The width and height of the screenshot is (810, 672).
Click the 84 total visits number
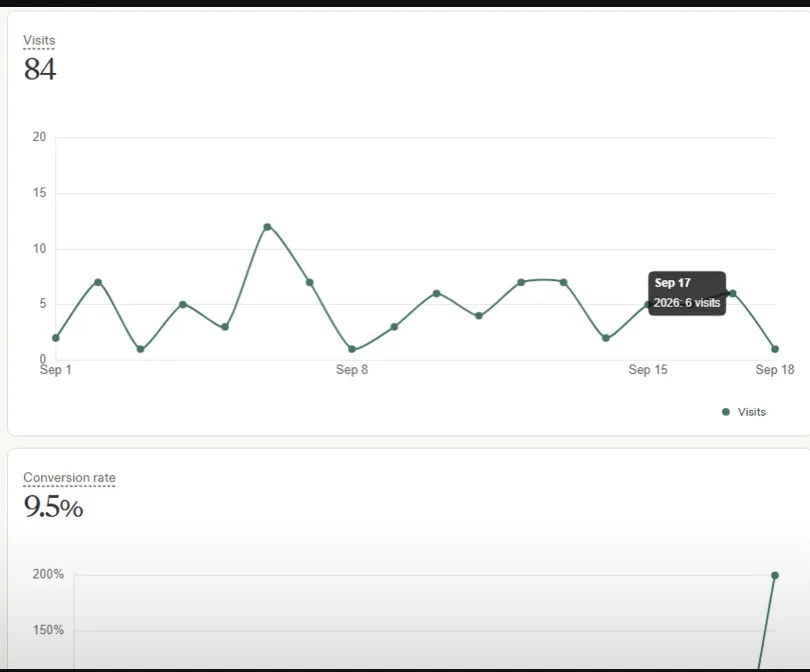(x=40, y=69)
